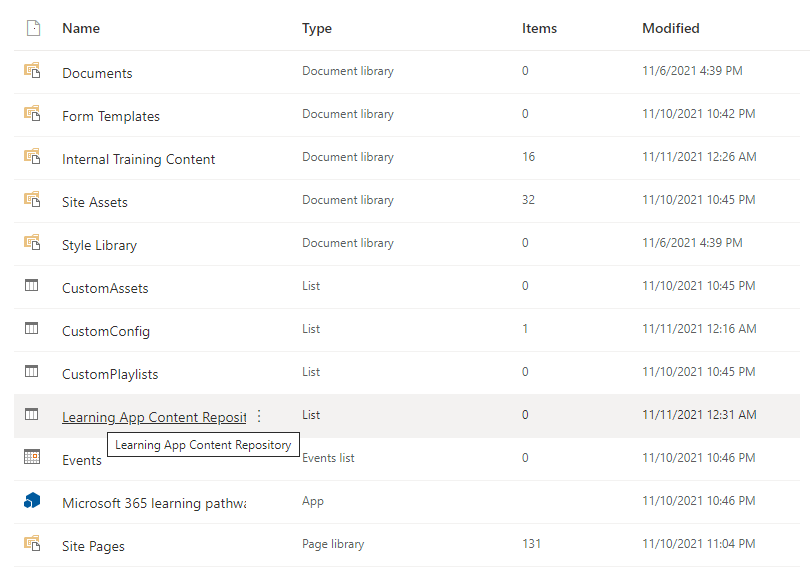Screen dimensions: 810x579
Task: Click the Microsoft 365 learning pathways app icon
Action: 32,500
